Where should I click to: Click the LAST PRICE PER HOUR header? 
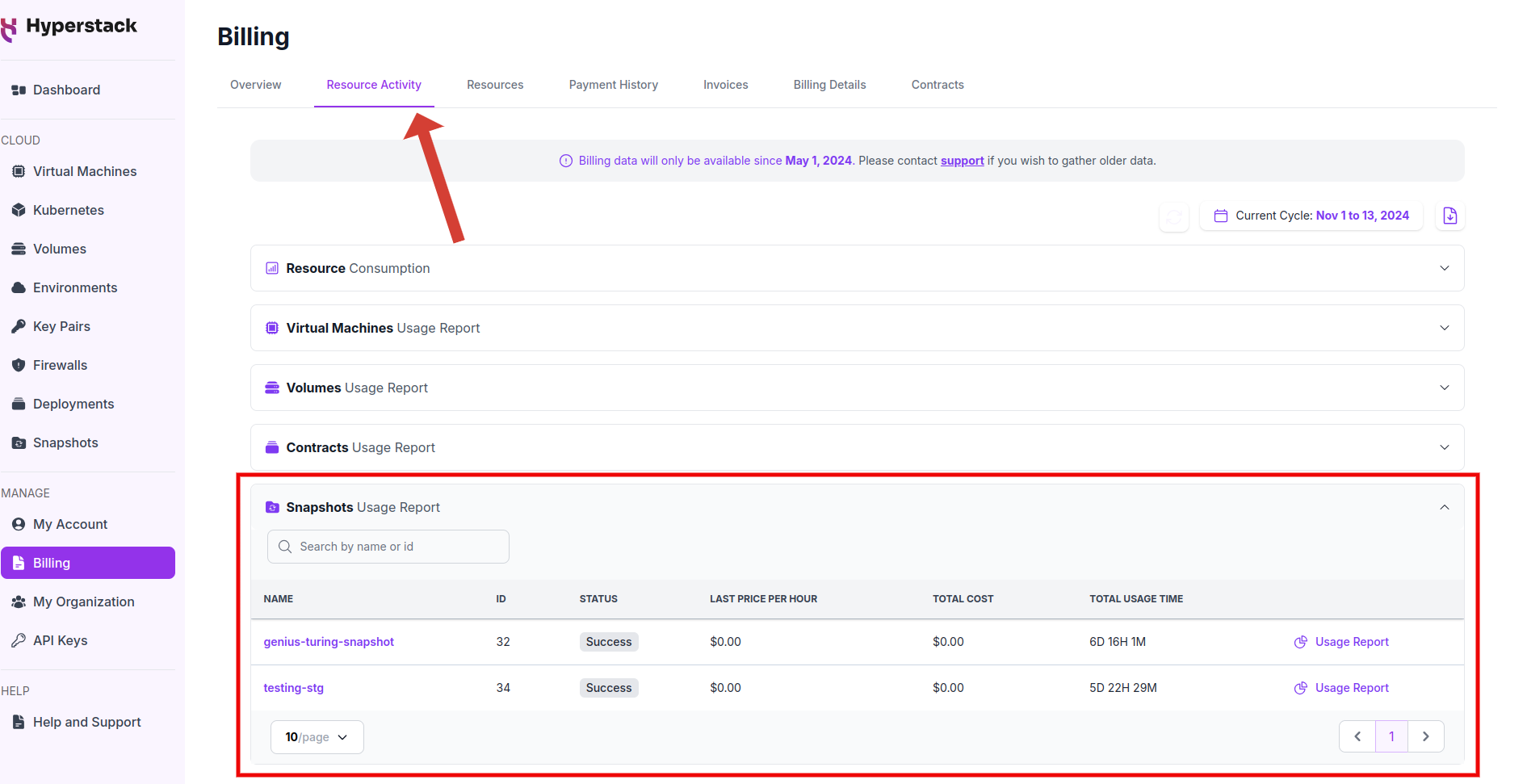pyautogui.click(x=763, y=599)
